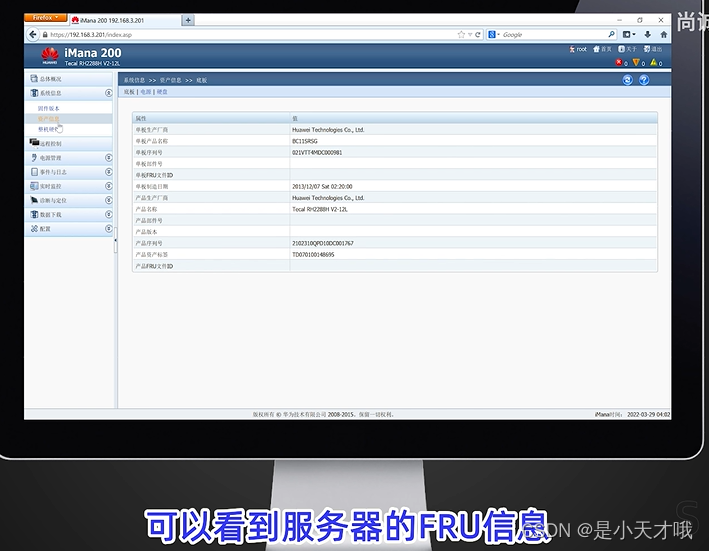Expand the 配置 section chevron

[109, 229]
